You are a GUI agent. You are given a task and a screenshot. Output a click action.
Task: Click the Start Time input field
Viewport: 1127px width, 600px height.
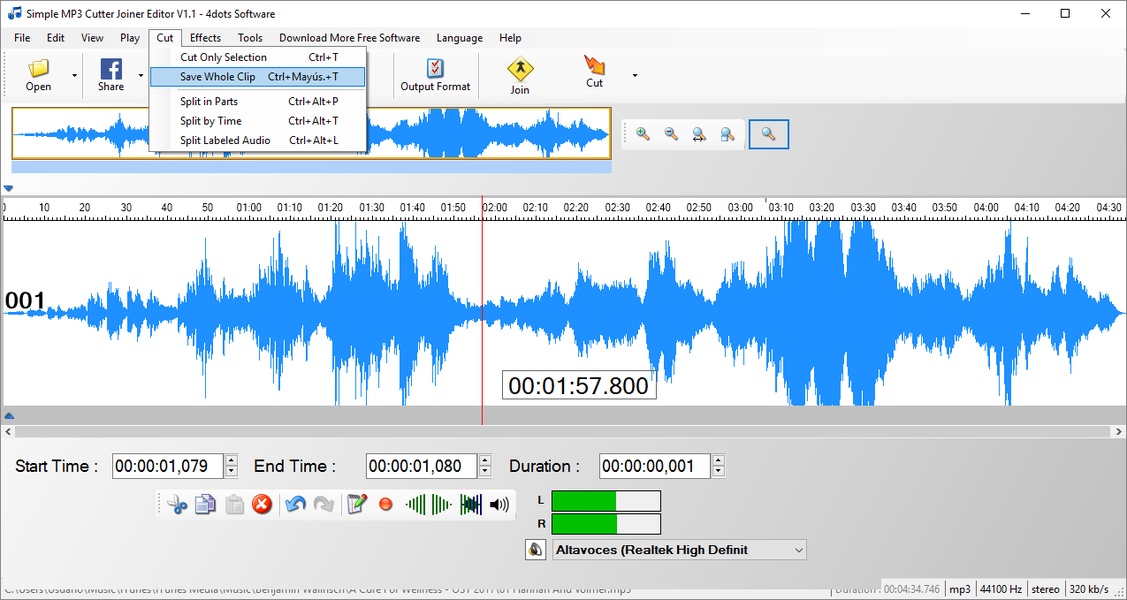(167, 466)
